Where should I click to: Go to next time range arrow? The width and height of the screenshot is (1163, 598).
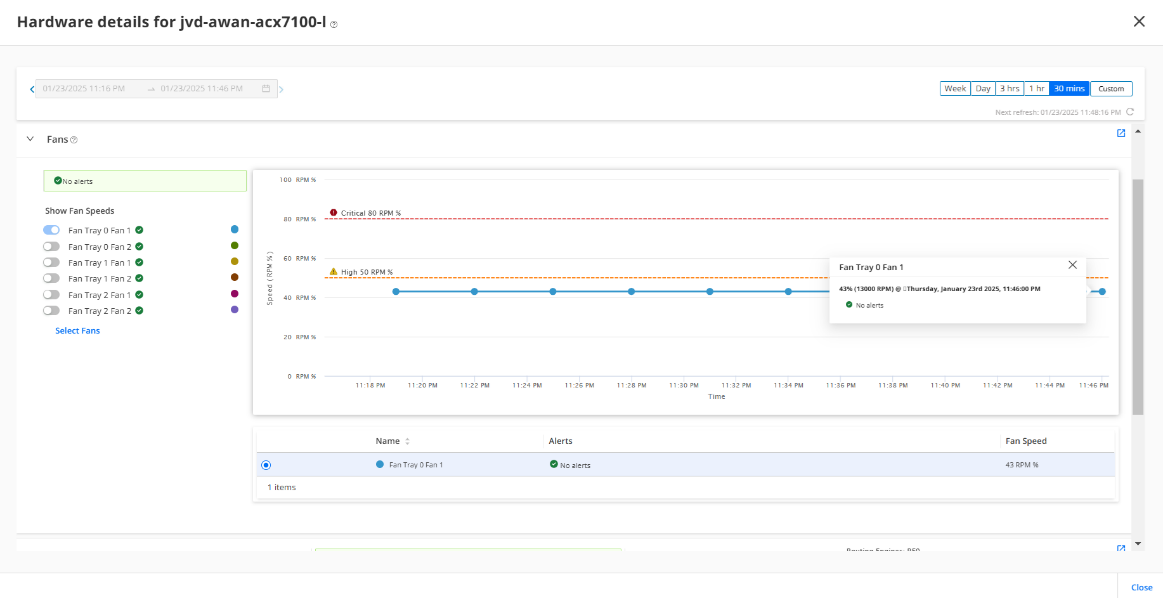click(x=281, y=89)
